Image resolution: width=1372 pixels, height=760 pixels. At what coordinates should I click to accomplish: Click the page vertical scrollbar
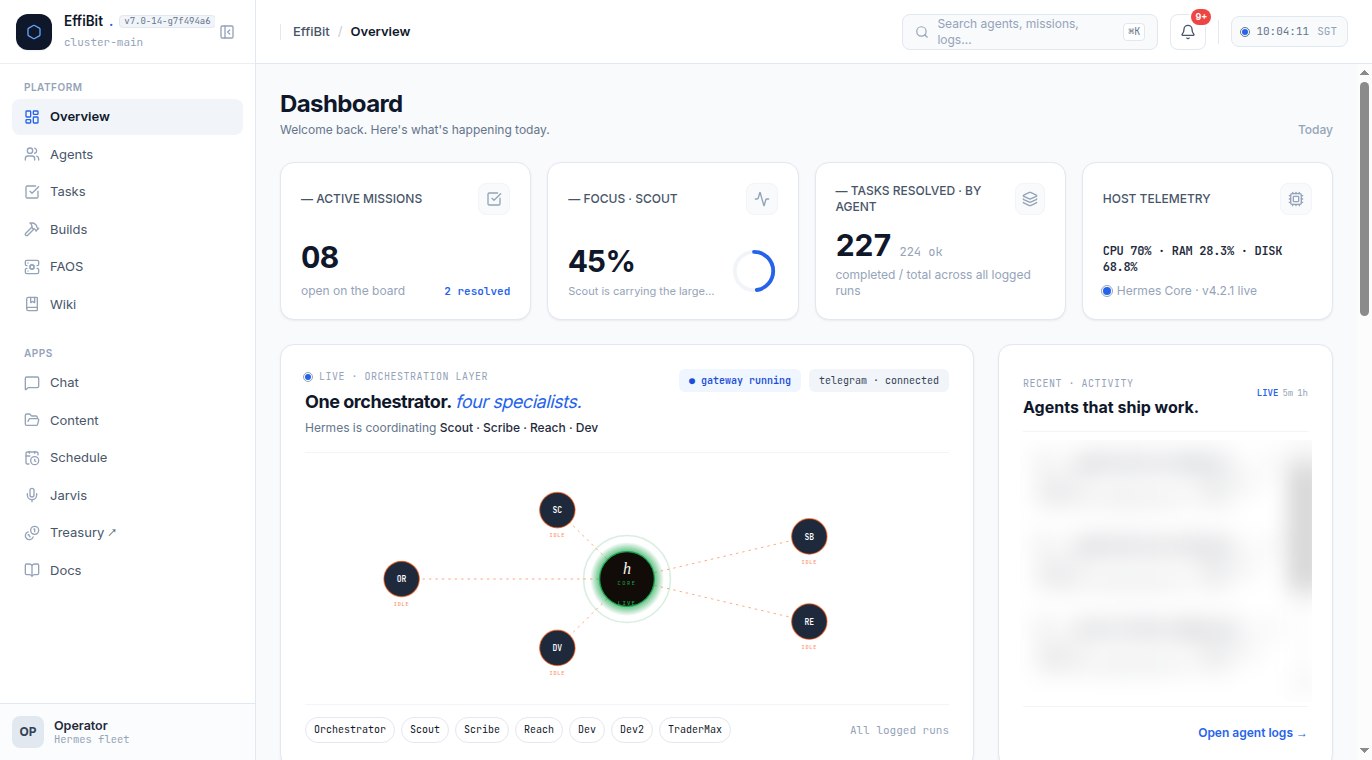click(x=1364, y=200)
